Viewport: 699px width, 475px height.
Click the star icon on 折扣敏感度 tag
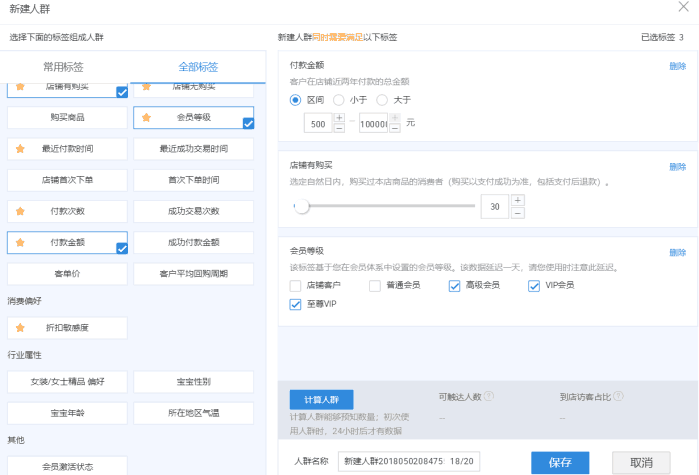click(x=20, y=328)
